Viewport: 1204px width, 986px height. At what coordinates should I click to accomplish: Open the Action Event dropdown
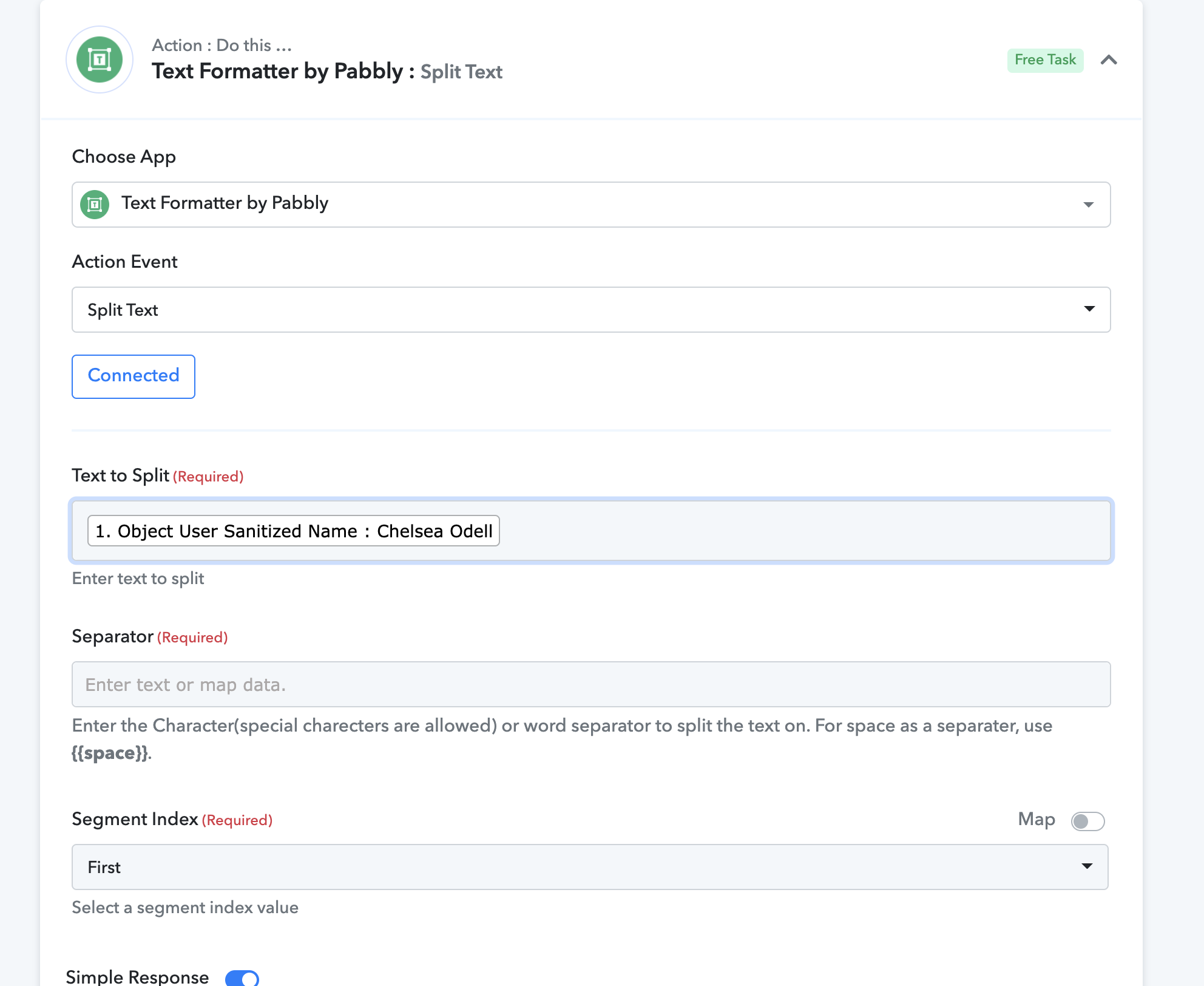tap(591, 310)
